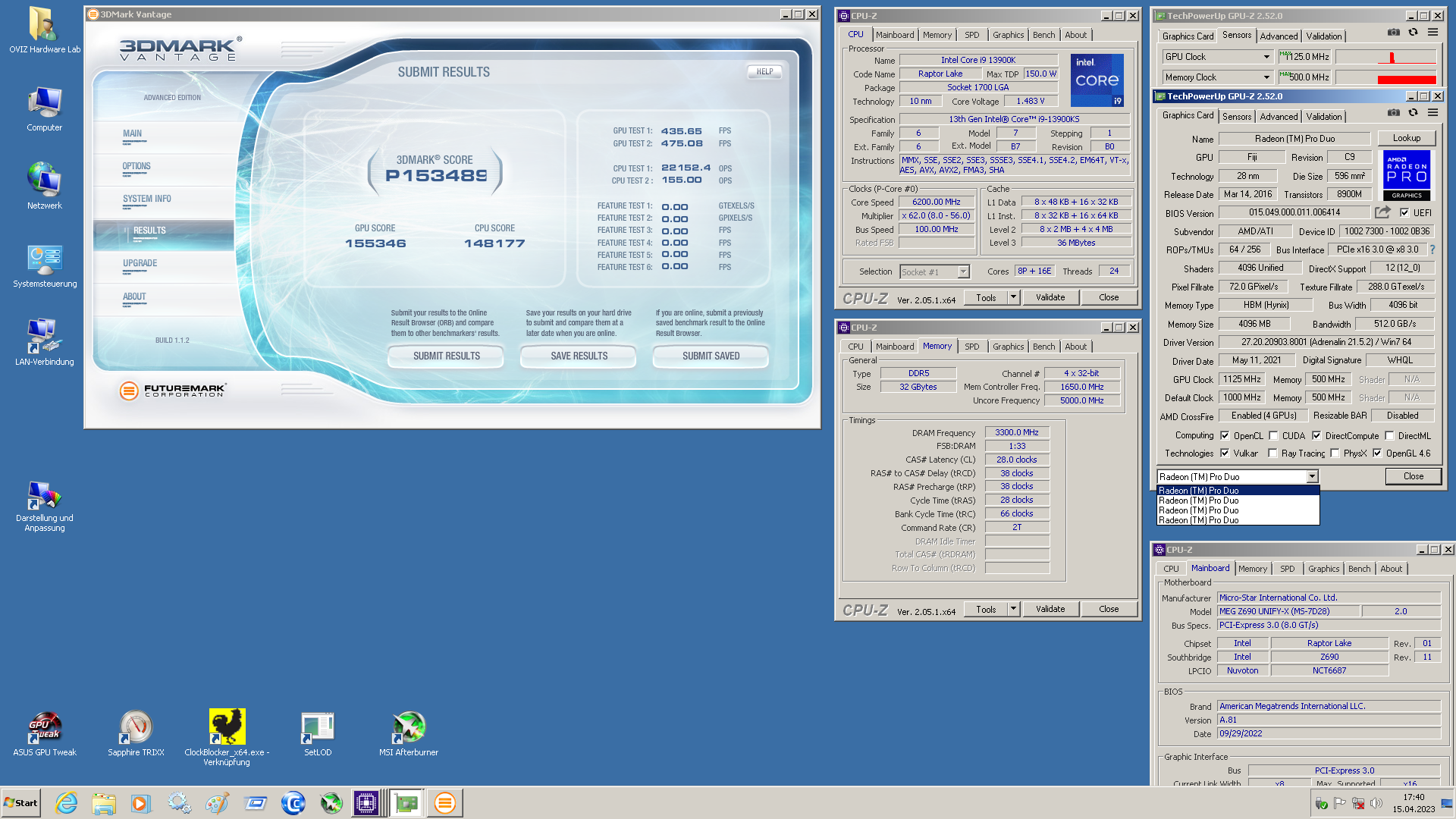Select the Darstellung und Anpassung desktop icon
1456x819 pixels.
coord(45,507)
